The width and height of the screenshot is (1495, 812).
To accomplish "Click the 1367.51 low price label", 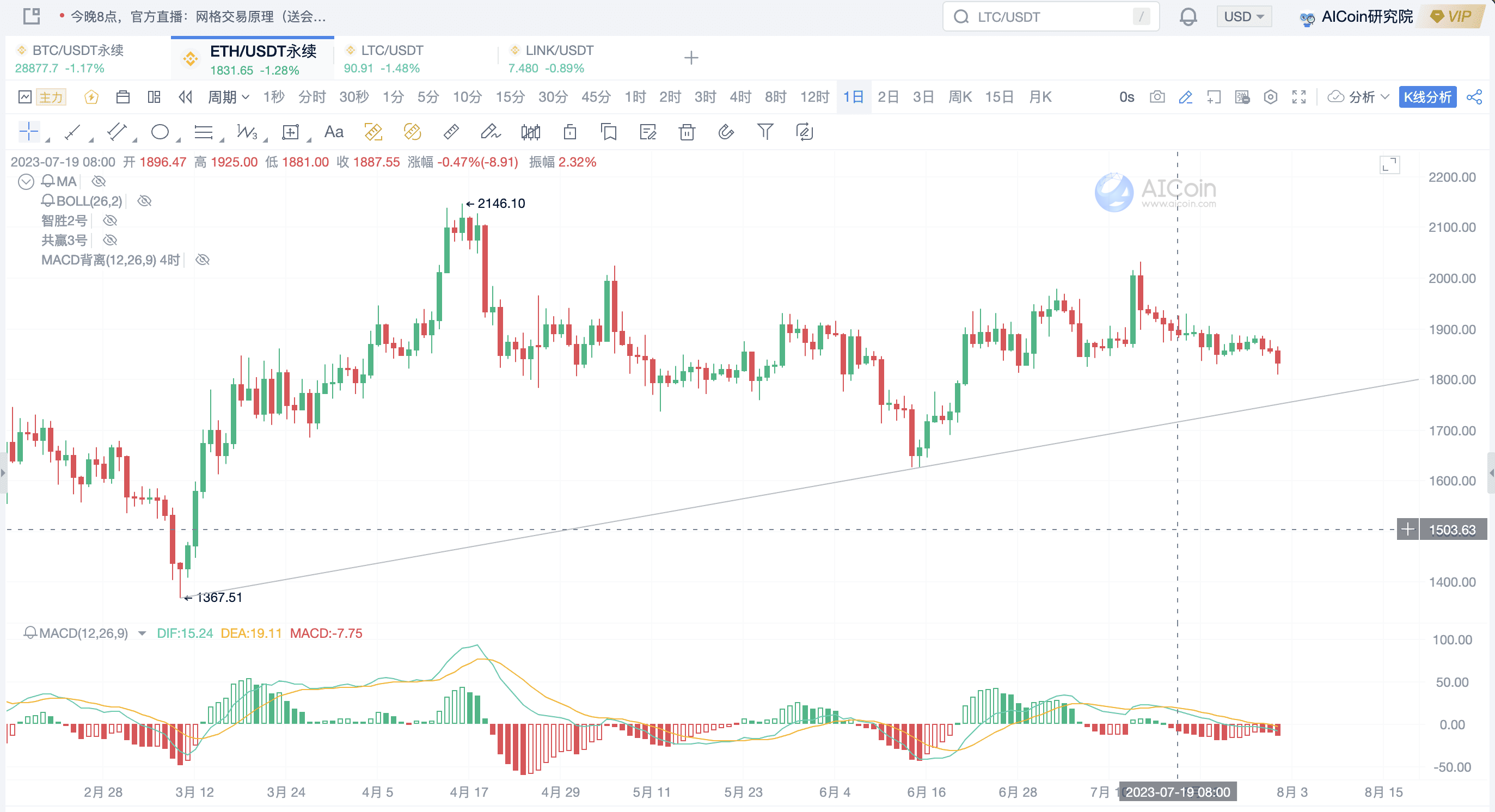I will (x=219, y=598).
